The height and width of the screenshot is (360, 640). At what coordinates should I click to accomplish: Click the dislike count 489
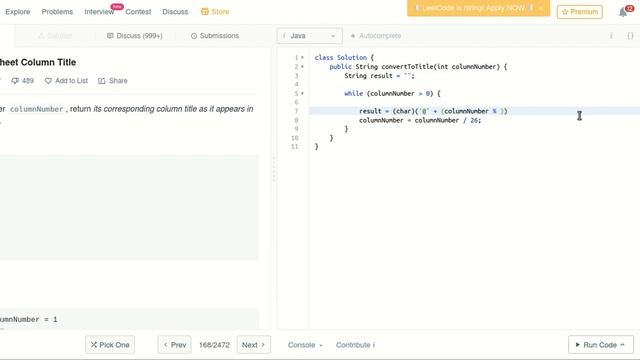28,81
